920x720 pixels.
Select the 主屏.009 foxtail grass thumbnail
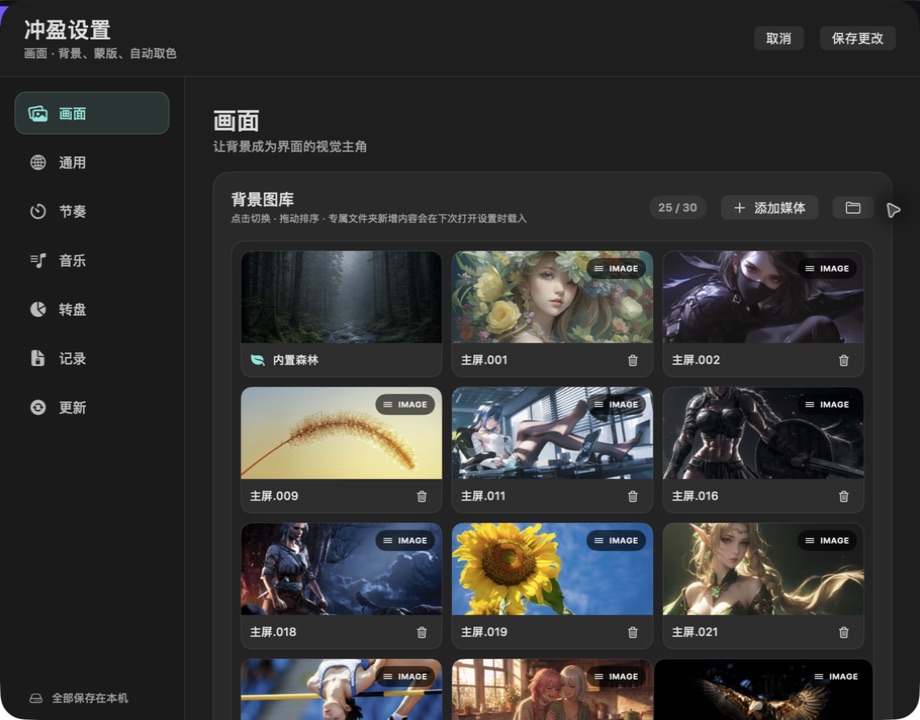click(341, 433)
